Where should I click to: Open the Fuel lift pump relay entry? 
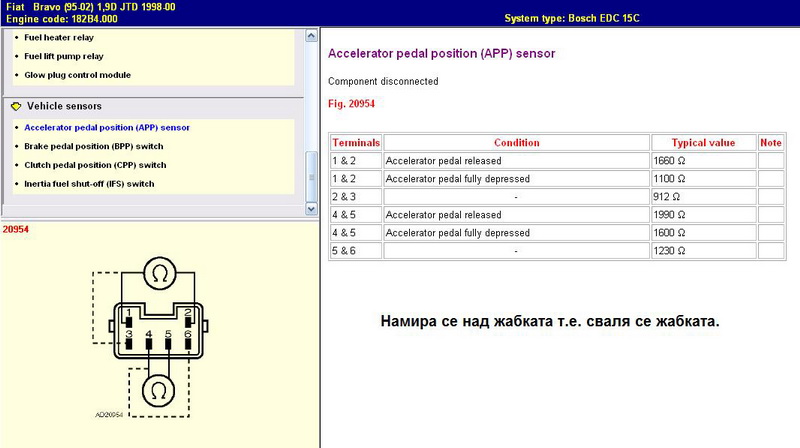pos(63,56)
